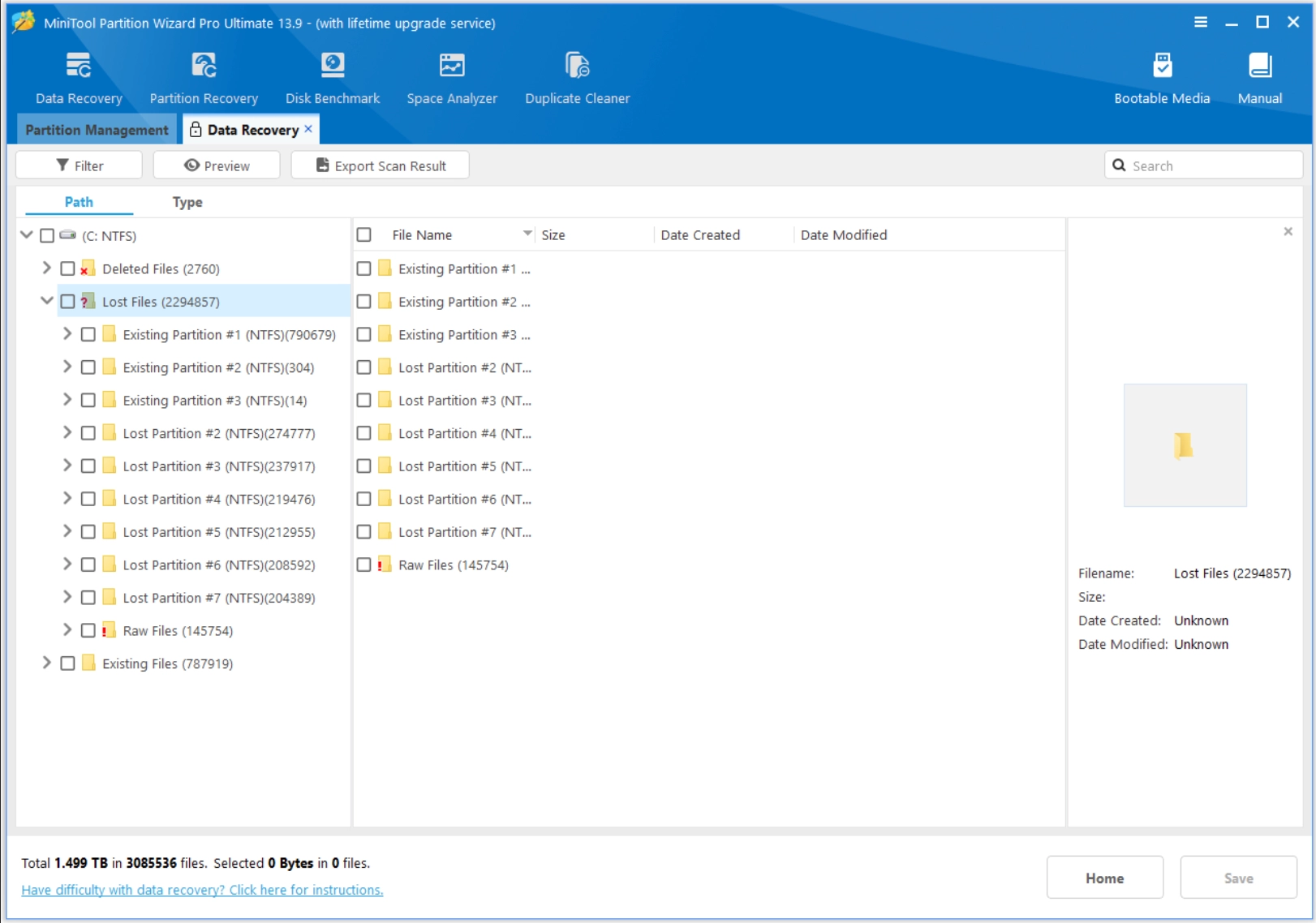
Task: Sort by the Date Created column header
Action: coord(725,234)
